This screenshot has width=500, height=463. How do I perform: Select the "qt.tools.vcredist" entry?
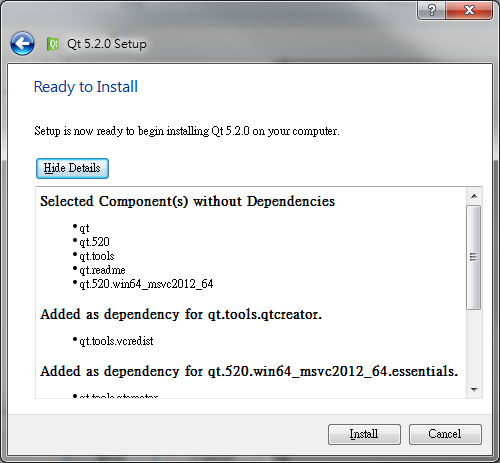point(116,341)
